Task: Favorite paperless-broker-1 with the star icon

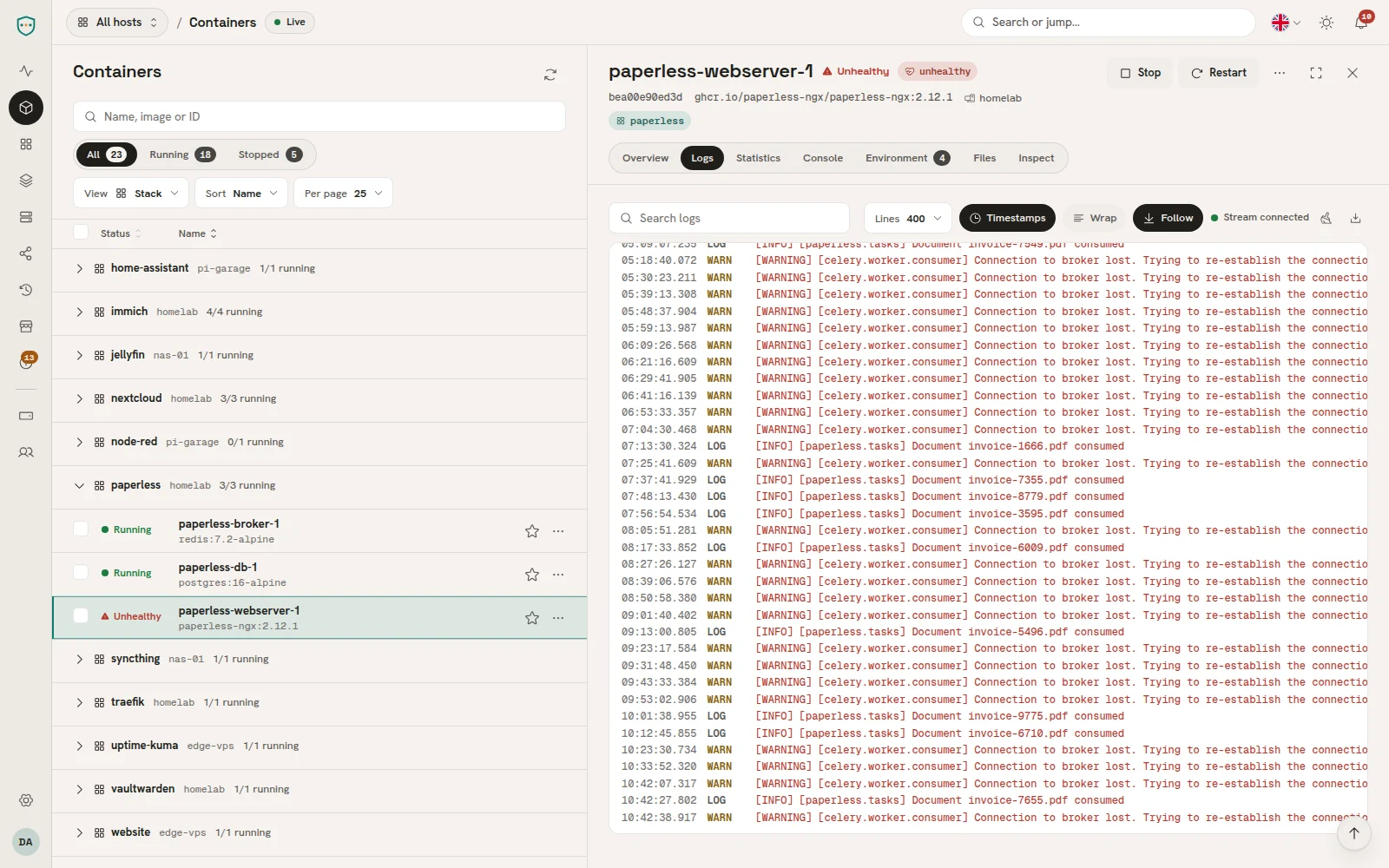Action: click(532, 531)
